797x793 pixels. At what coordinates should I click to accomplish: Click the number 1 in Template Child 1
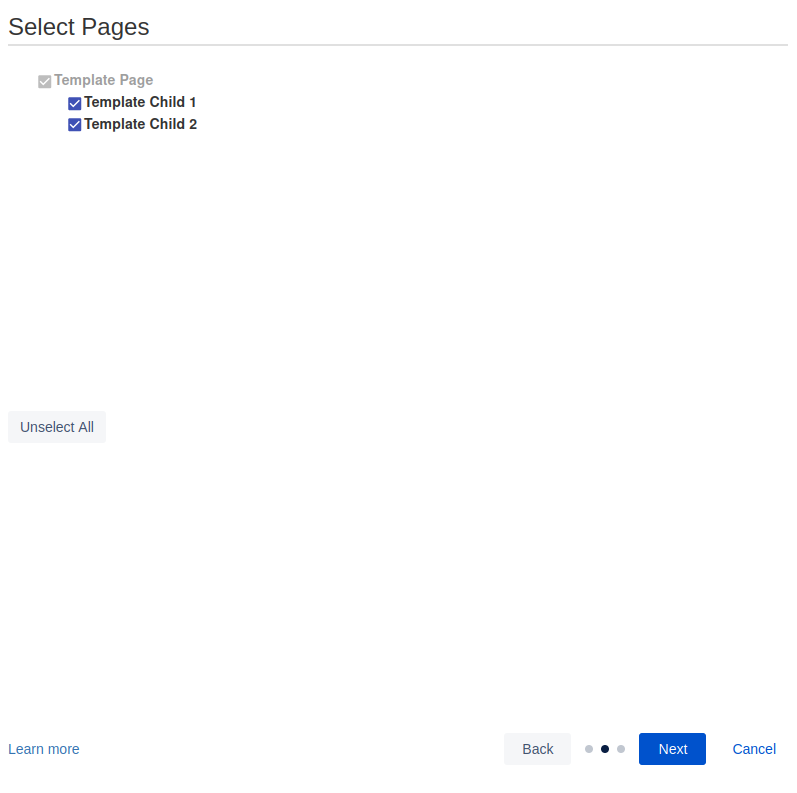(x=193, y=102)
